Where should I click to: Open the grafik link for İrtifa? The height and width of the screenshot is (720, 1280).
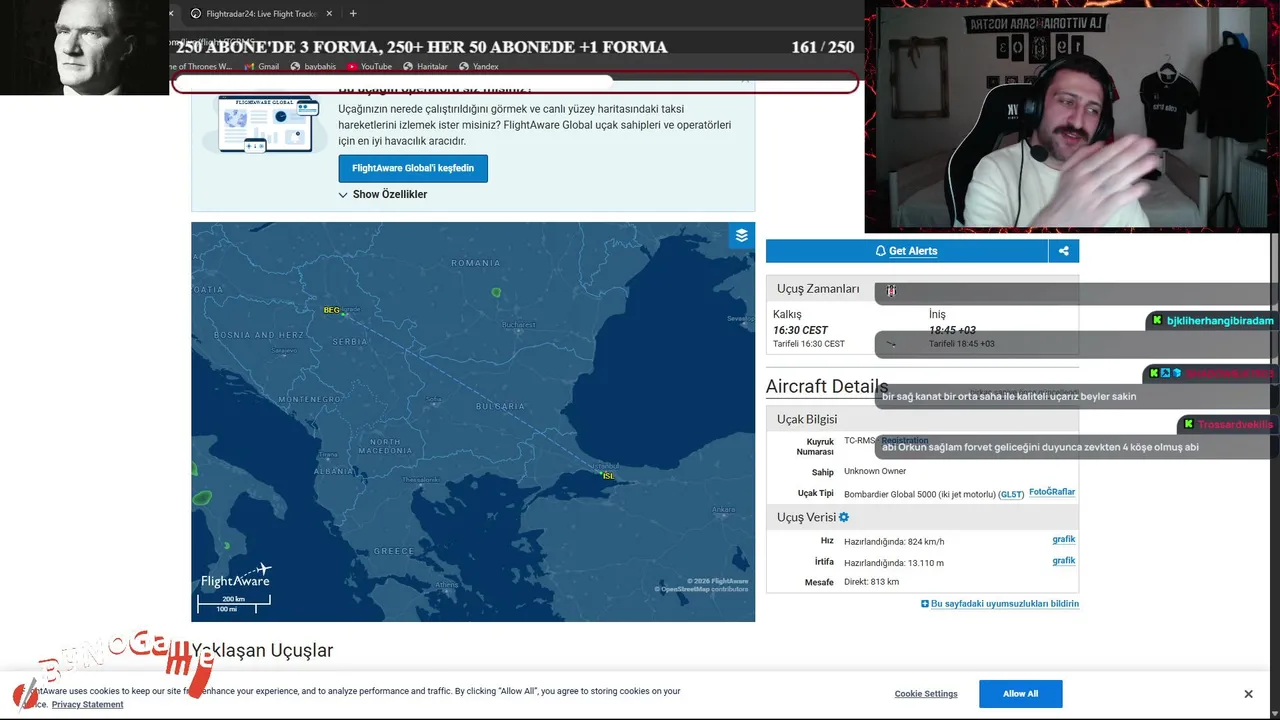point(1064,561)
